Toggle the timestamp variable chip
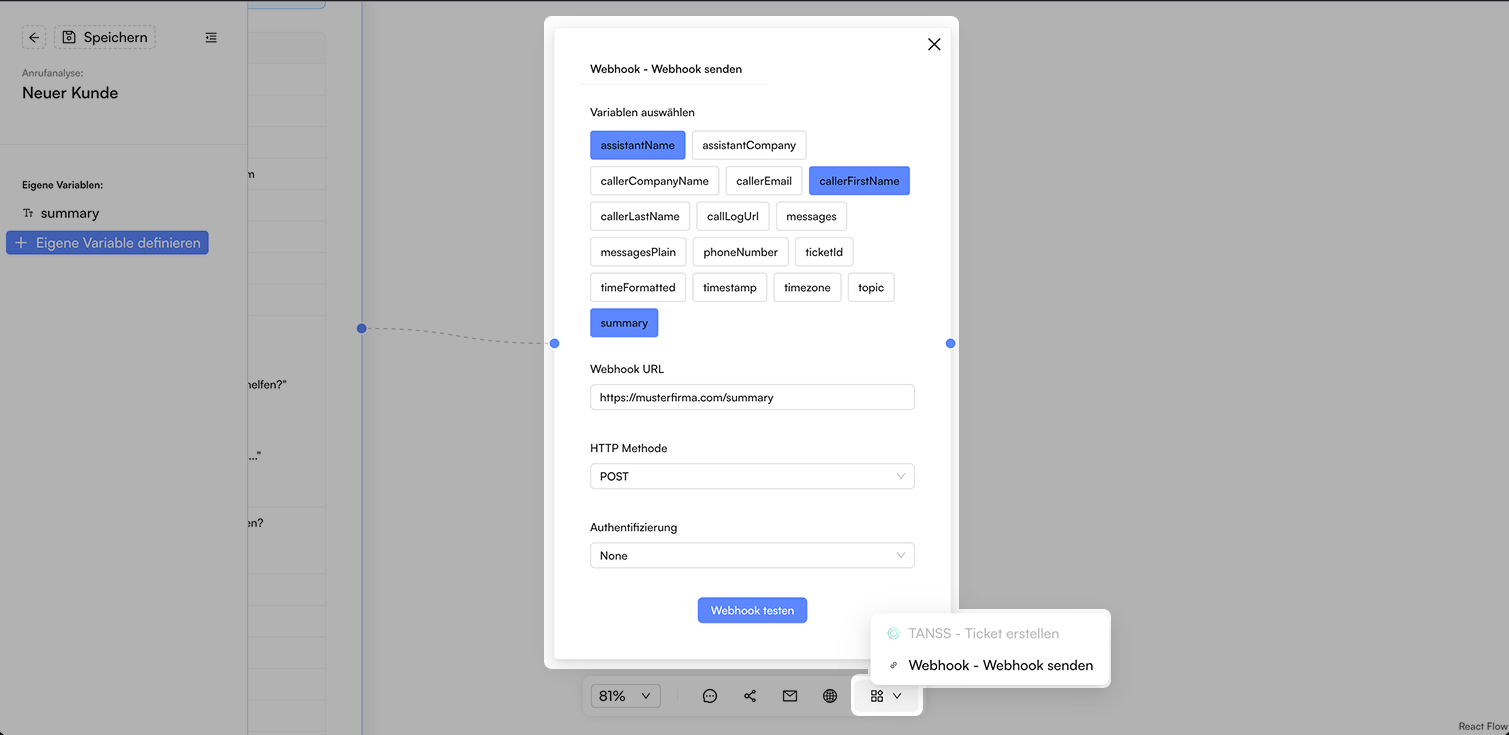This screenshot has width=1509, height=735. [x=730, y=287]
